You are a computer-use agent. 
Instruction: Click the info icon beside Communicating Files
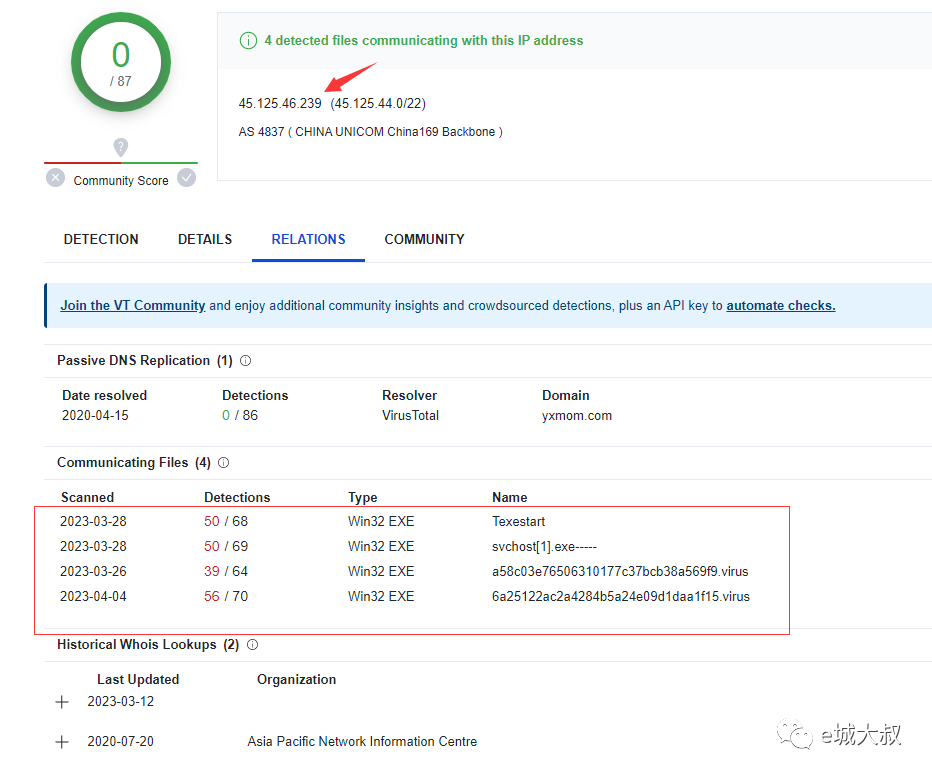224,463
